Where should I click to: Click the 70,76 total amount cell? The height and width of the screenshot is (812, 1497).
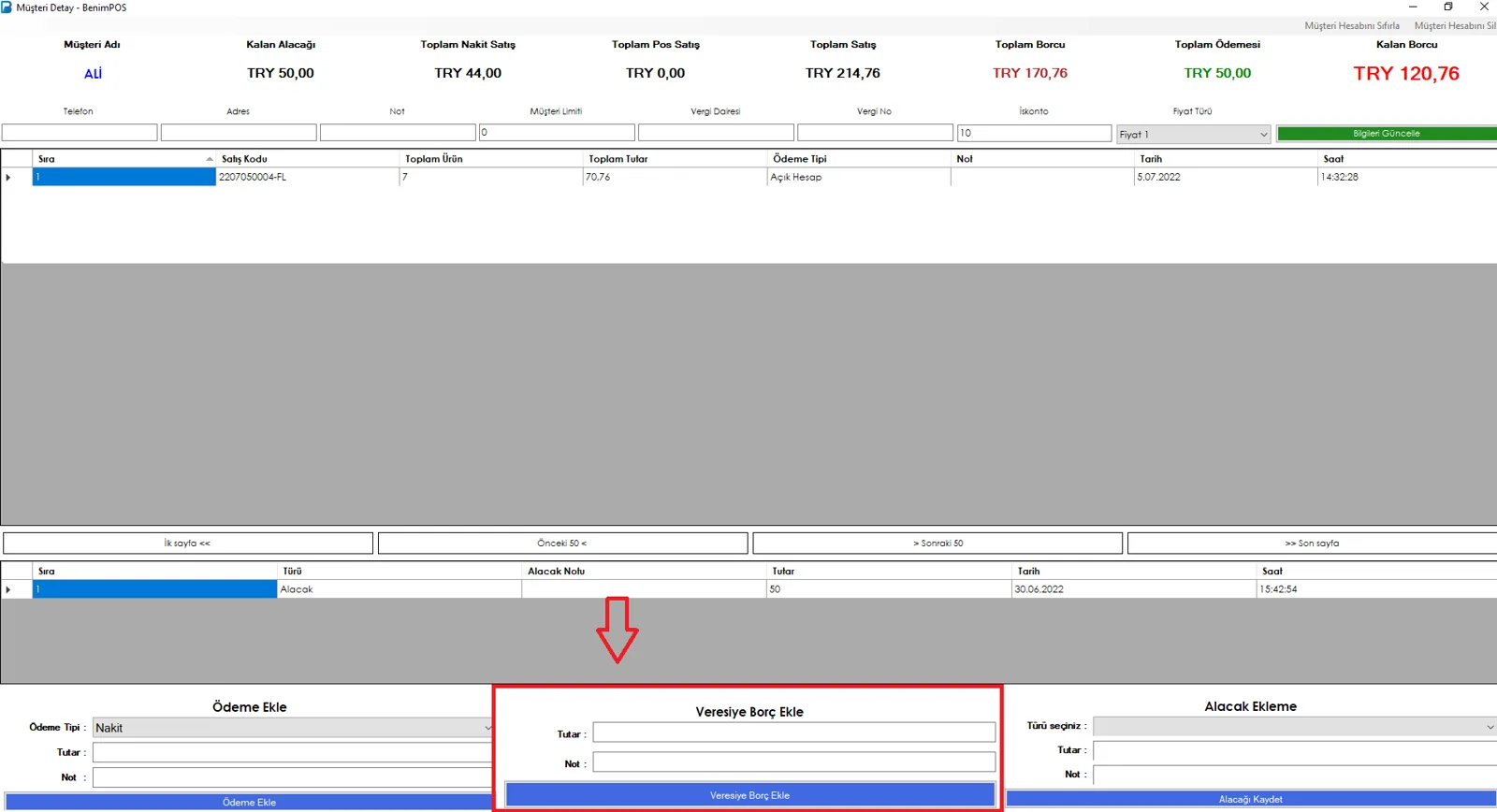[675, 177]
